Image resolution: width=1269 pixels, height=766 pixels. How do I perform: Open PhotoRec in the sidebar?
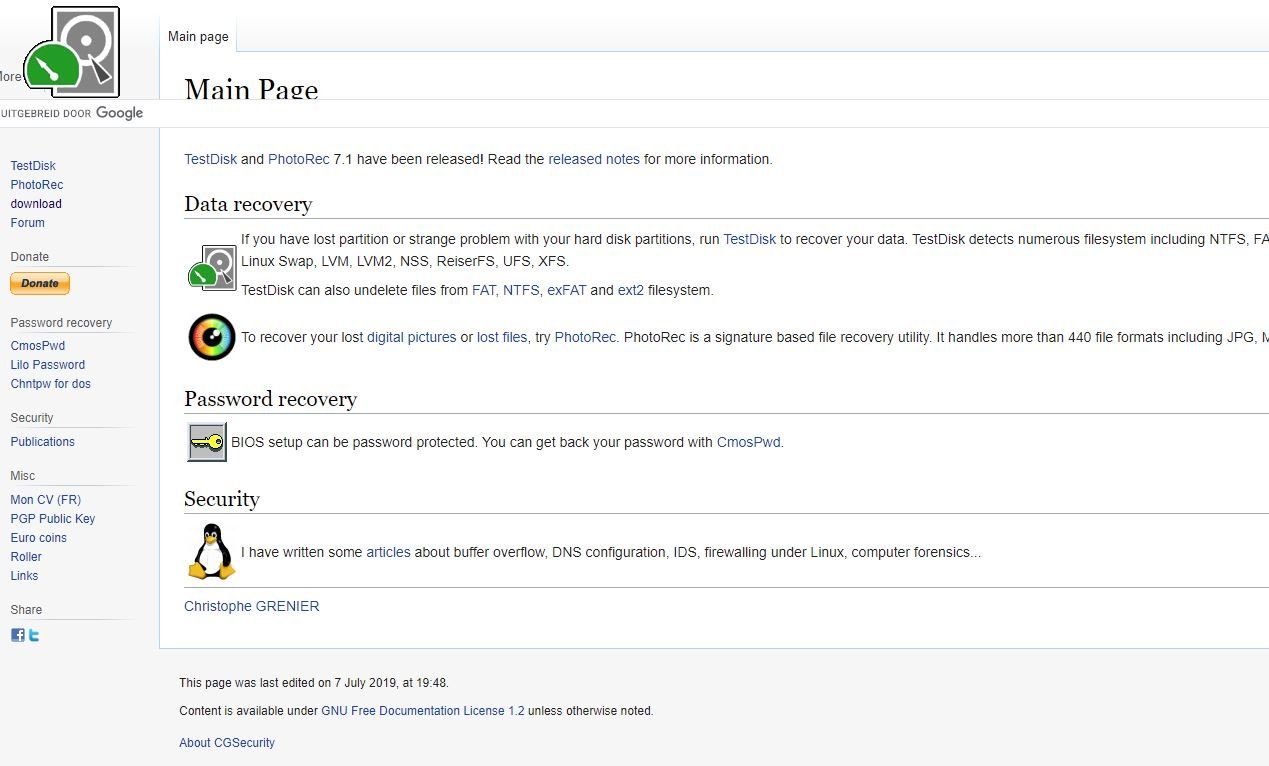tap(37, 185)
